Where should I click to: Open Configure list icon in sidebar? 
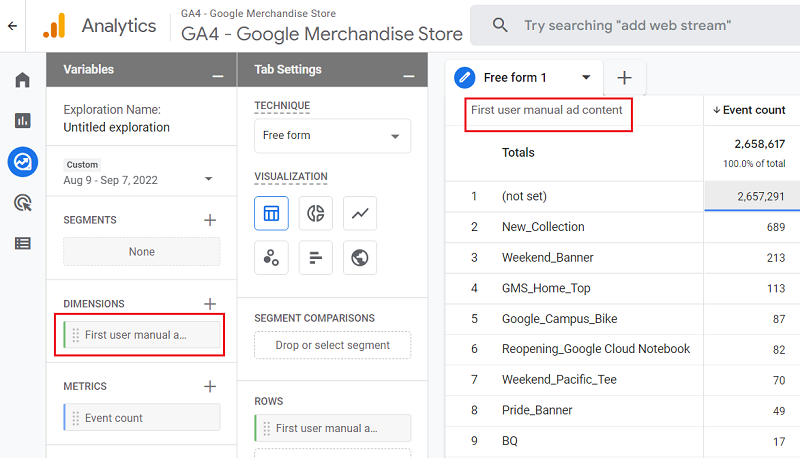[x=22, y=243]
